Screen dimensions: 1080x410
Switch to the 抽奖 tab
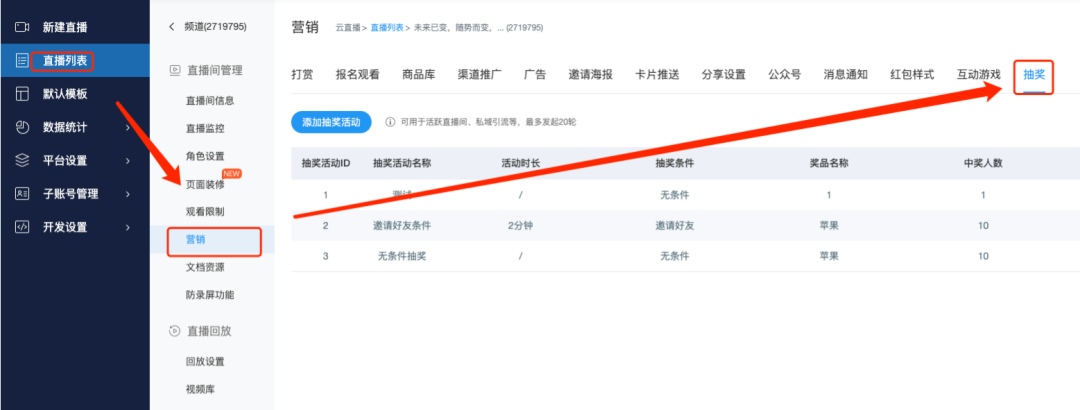1033,75
